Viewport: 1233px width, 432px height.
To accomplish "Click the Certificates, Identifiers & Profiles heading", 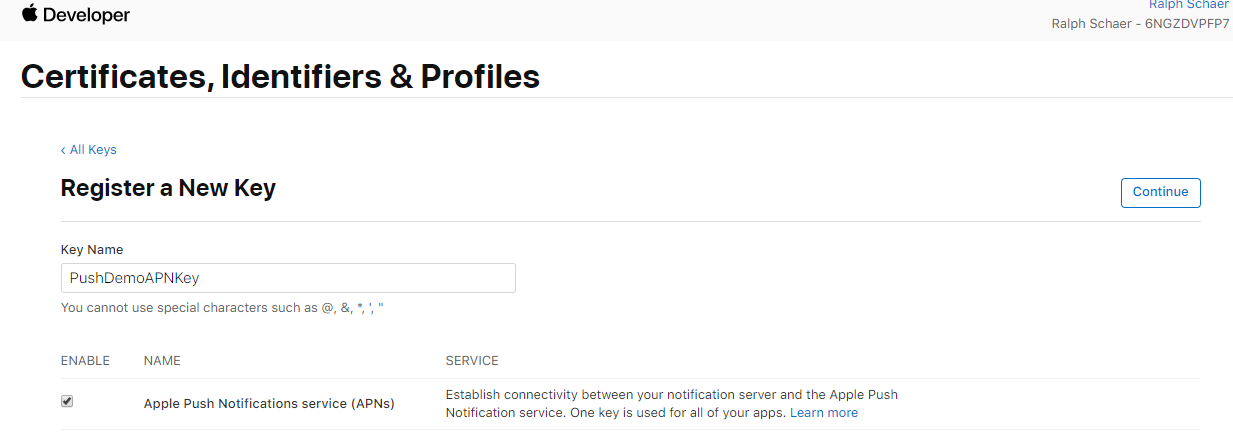I will pyautogui.click(x=280, y=76).
